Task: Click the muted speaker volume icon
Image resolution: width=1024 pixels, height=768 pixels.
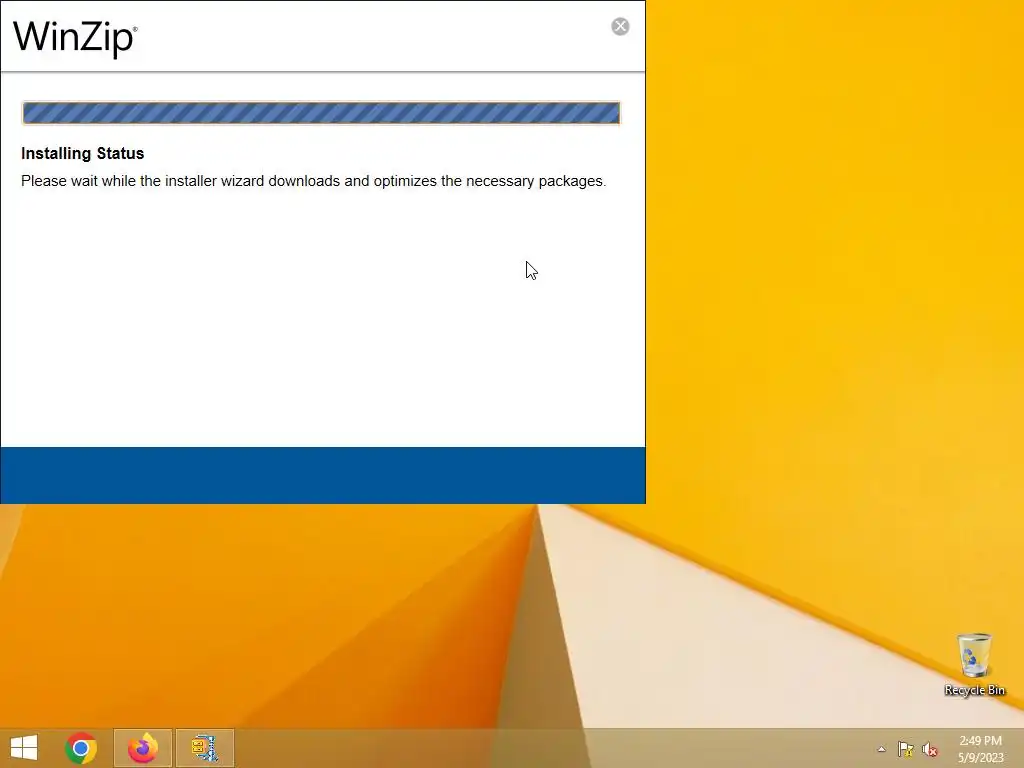Action: pyautogui.click(x=930, y=749)
